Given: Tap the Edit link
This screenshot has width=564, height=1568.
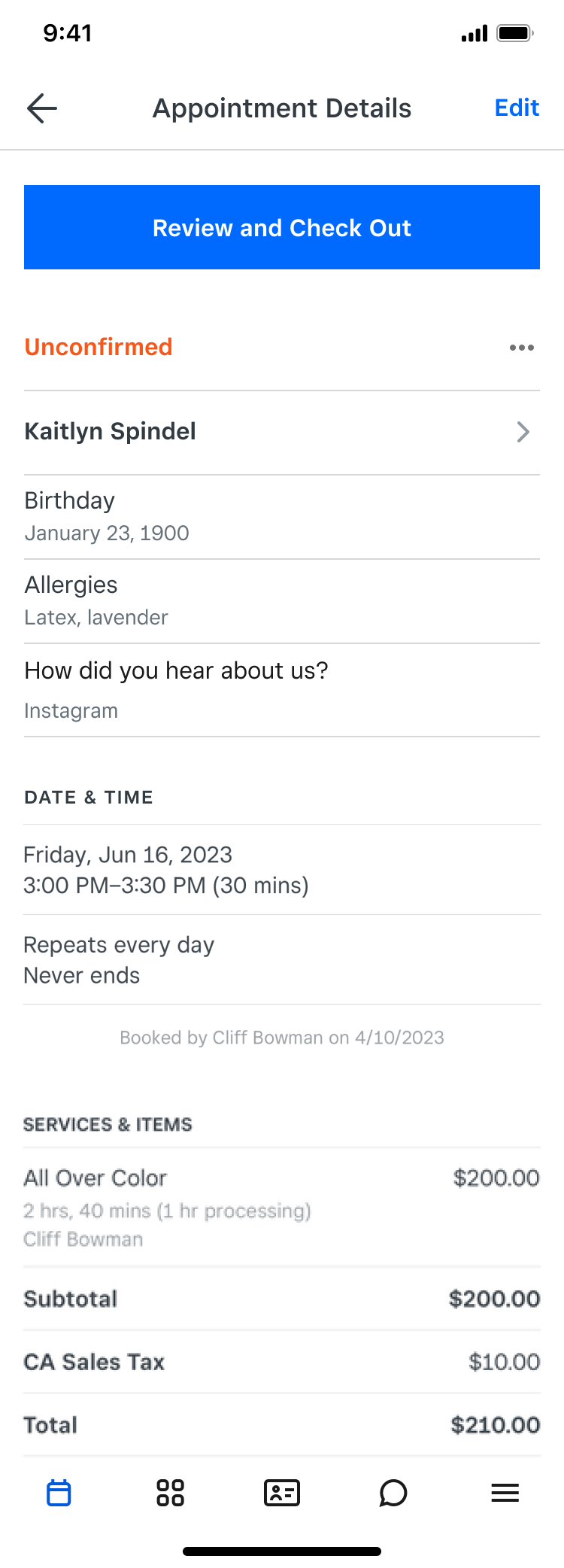Looking at the screenshot, I should pos(517,108).
